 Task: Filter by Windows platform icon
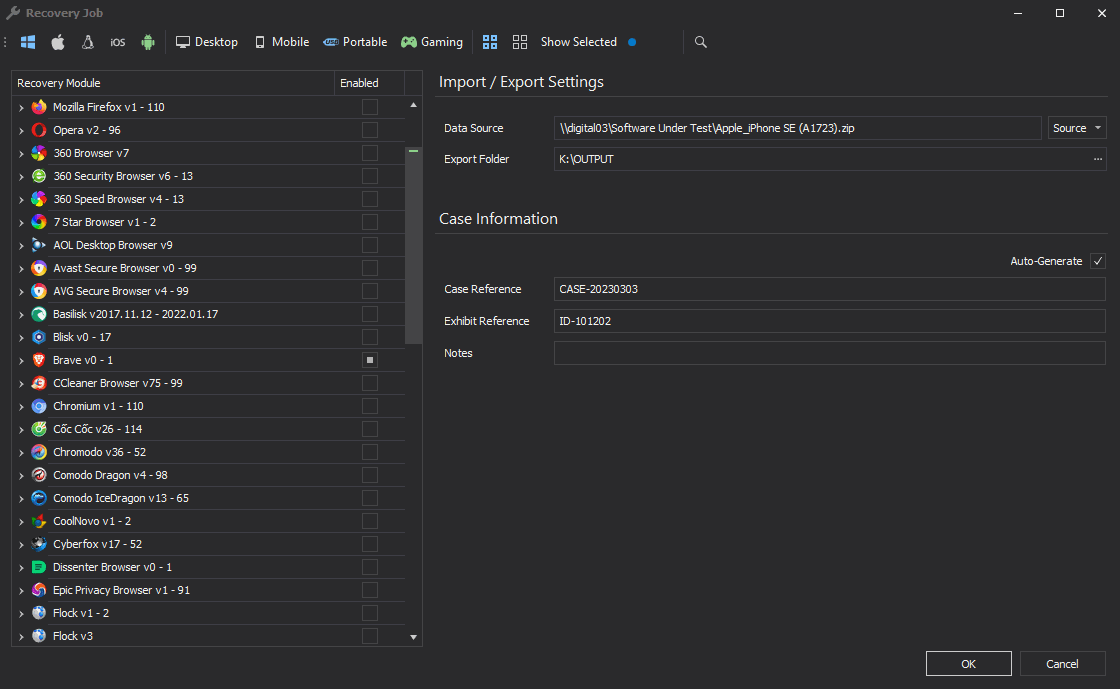click(28, 42)
